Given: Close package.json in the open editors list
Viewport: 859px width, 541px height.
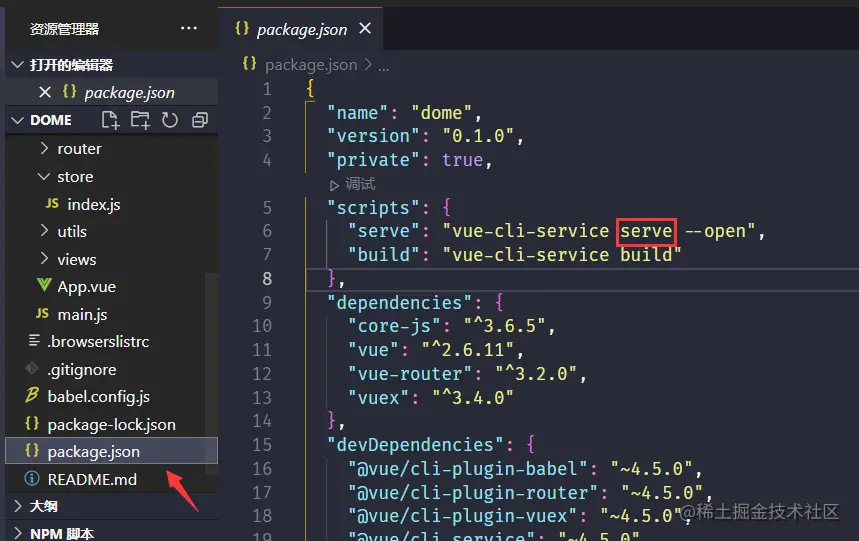Looking at the screenshot, I should pos(45,93).
